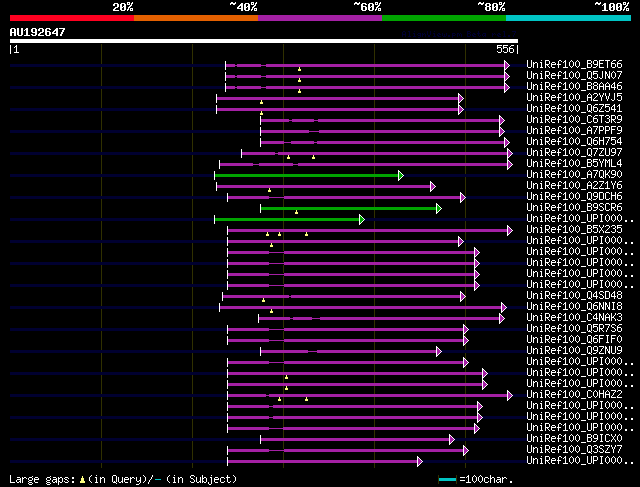This screenshot has width=640, height=487.
Task: Open hit UniRef100_B8AA46 label
Action: click(574, 87)
